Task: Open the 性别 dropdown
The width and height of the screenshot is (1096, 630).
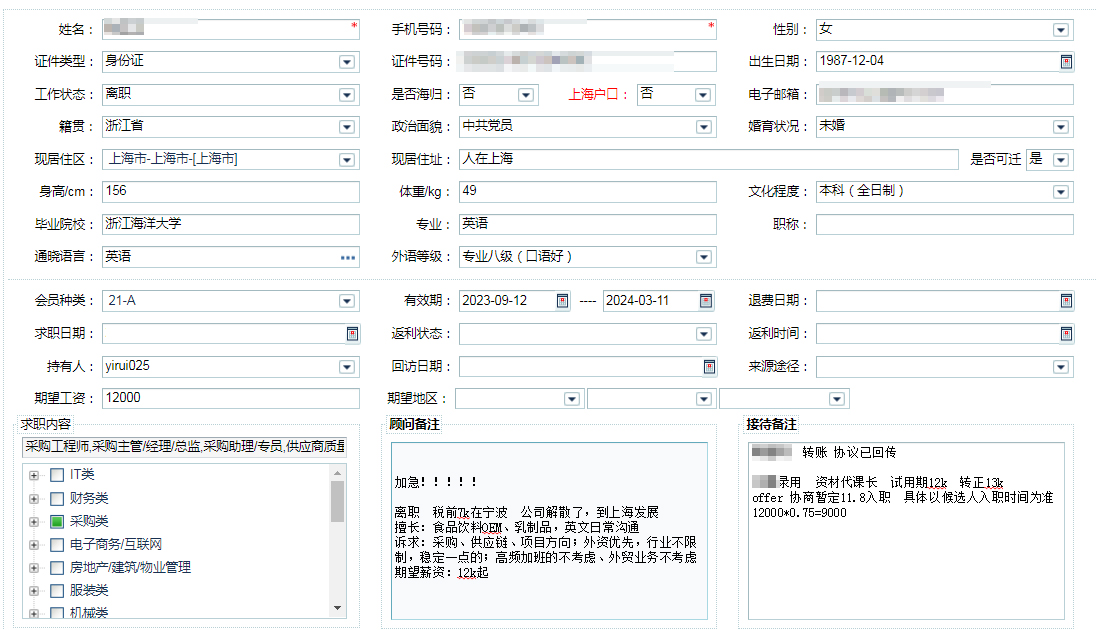Action: [1060, 30]
